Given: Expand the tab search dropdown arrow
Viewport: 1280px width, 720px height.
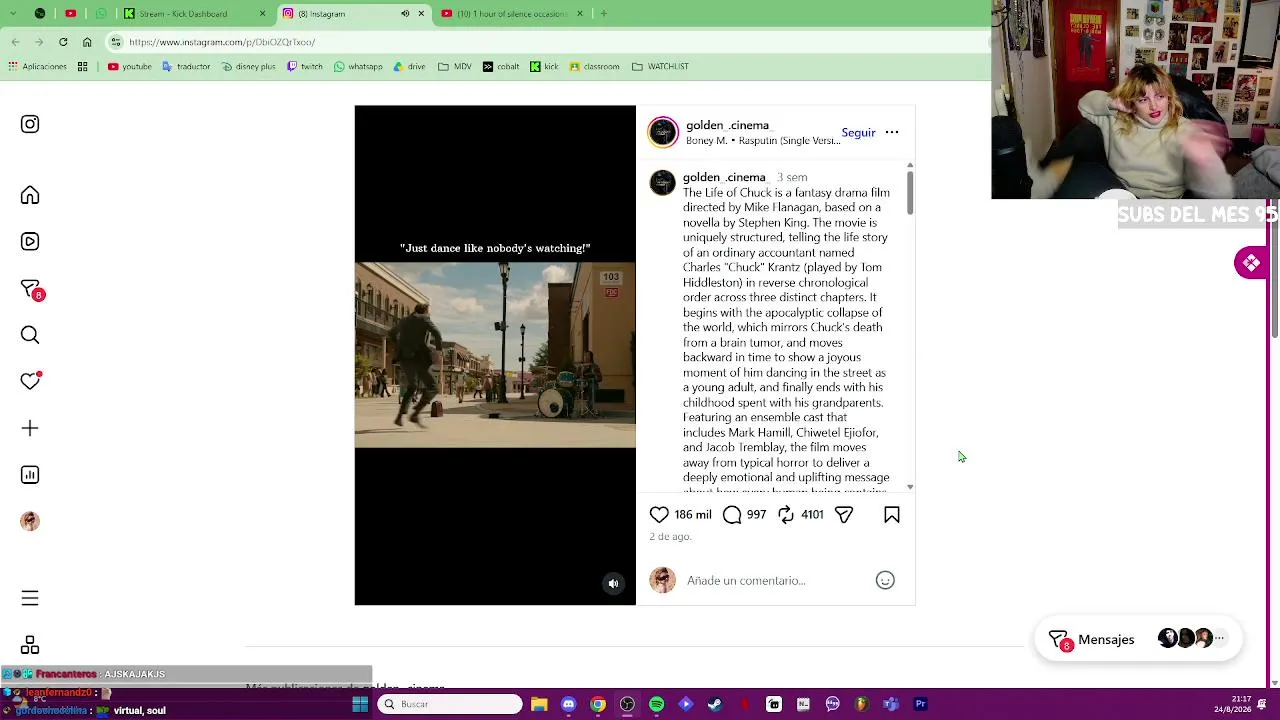Looking at the screenshot, I should point(12,14).
